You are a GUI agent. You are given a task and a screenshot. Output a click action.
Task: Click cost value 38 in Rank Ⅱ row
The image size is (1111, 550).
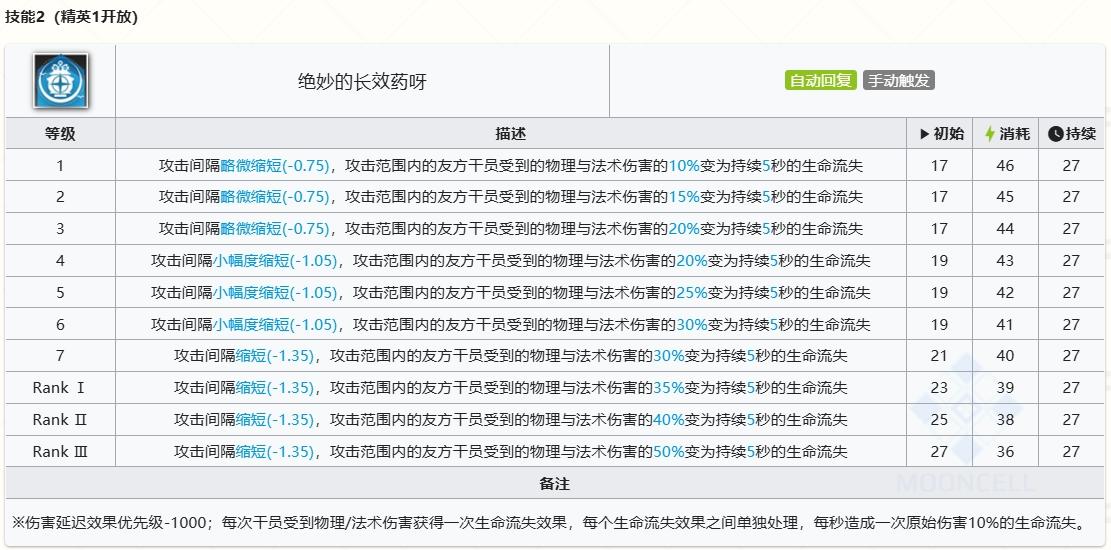[x=1005, y=420]
